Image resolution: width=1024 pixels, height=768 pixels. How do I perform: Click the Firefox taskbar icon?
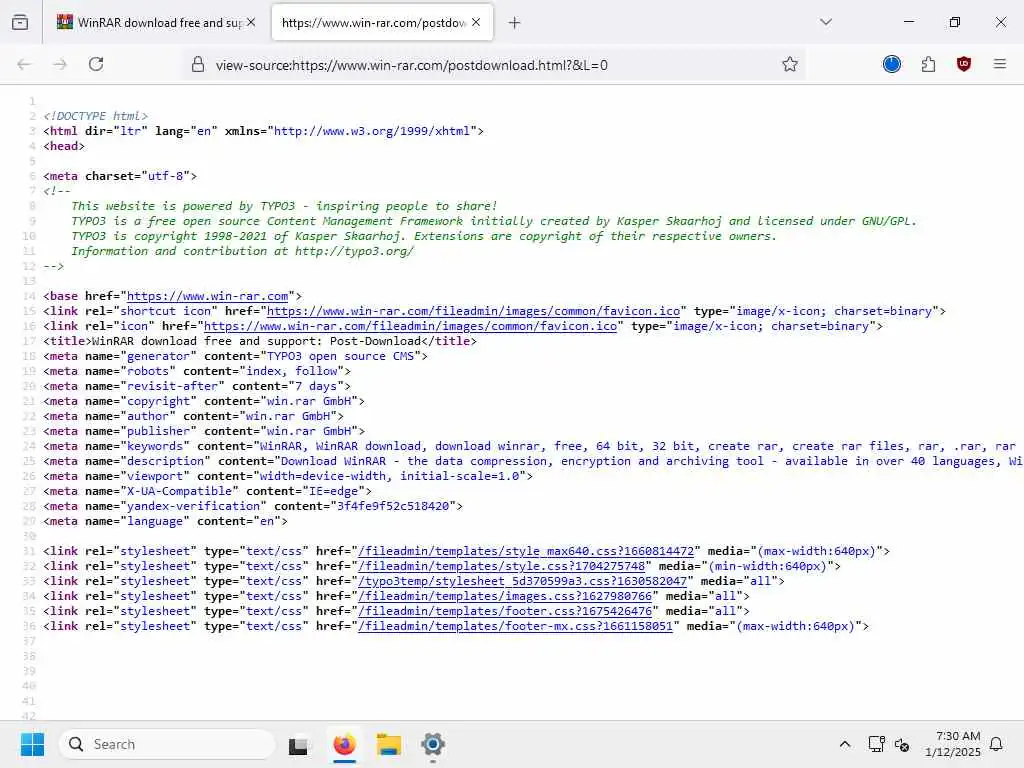[344, 744]
